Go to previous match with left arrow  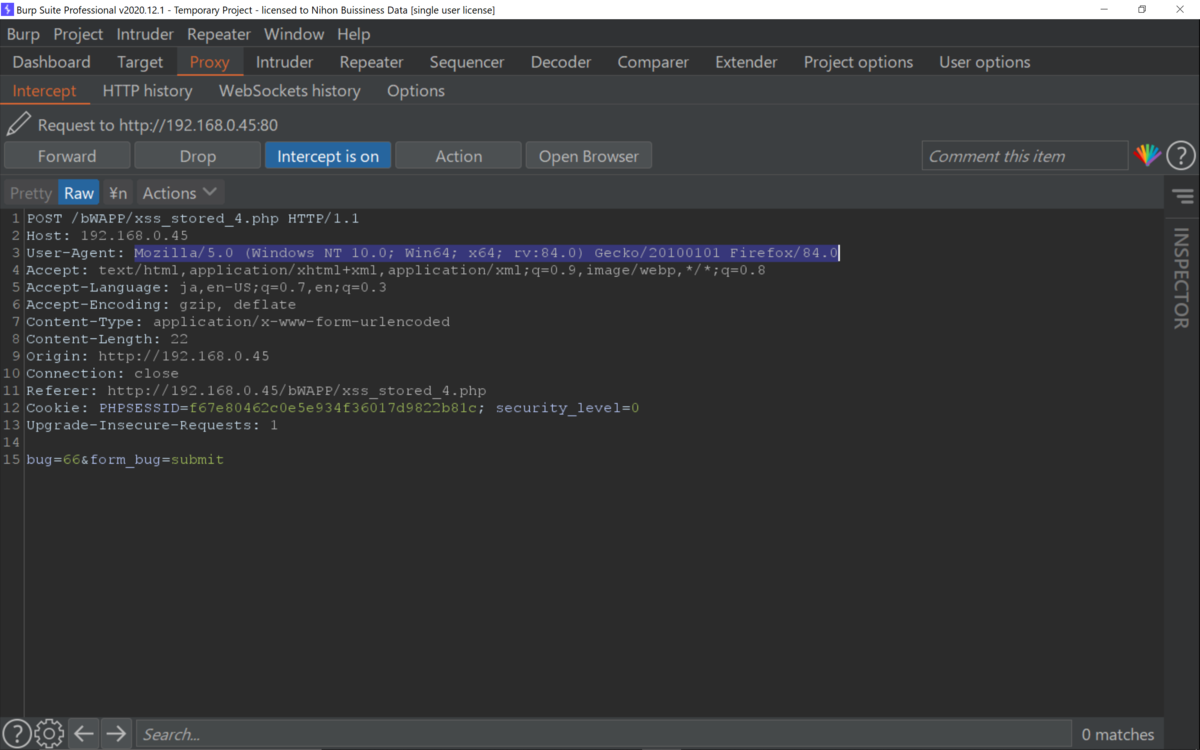click(x=84, y=733)
